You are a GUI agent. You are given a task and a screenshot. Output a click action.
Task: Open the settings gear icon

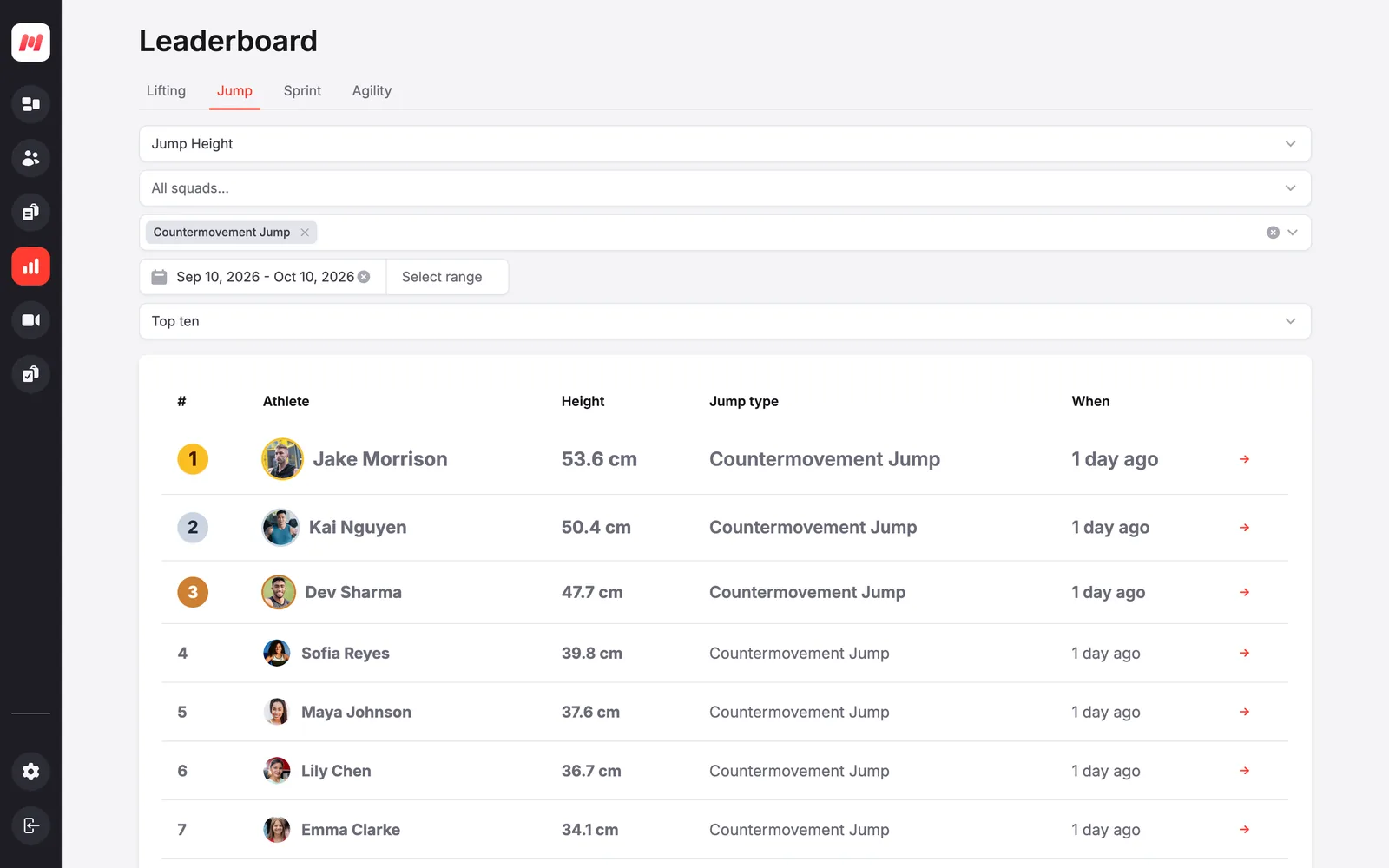point(30,772)
